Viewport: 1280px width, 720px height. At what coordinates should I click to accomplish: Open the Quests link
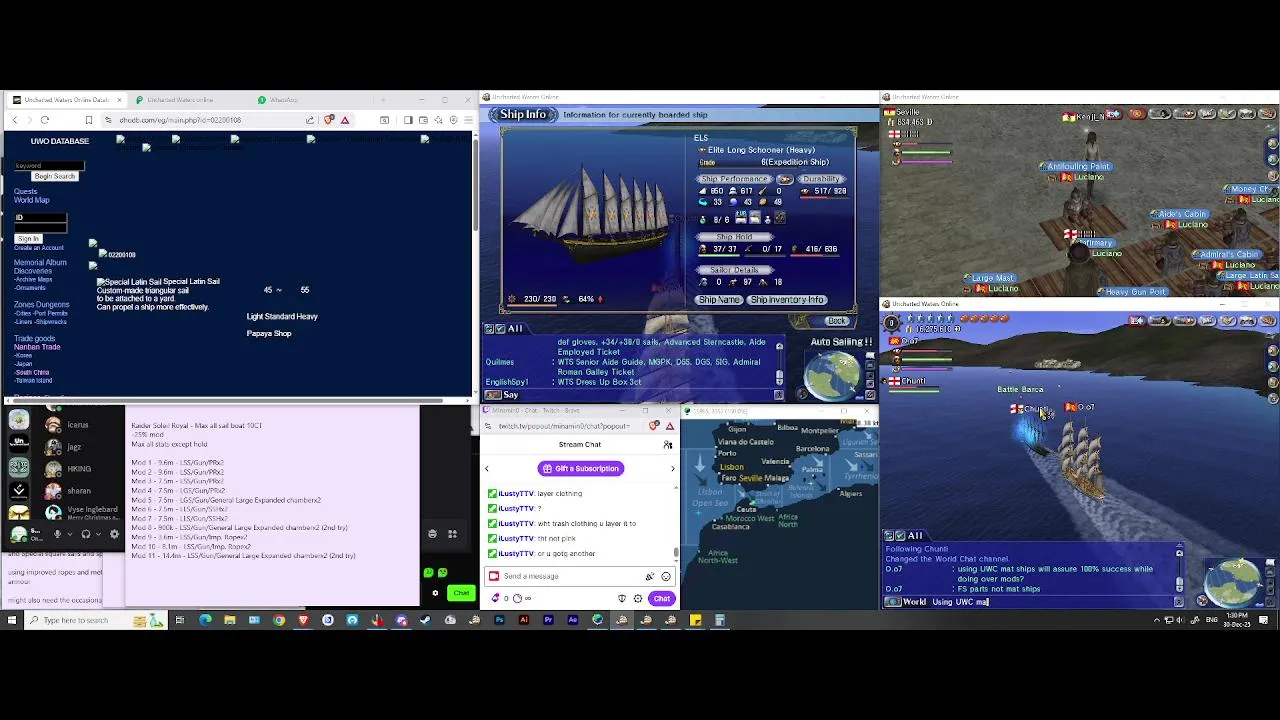25,191
